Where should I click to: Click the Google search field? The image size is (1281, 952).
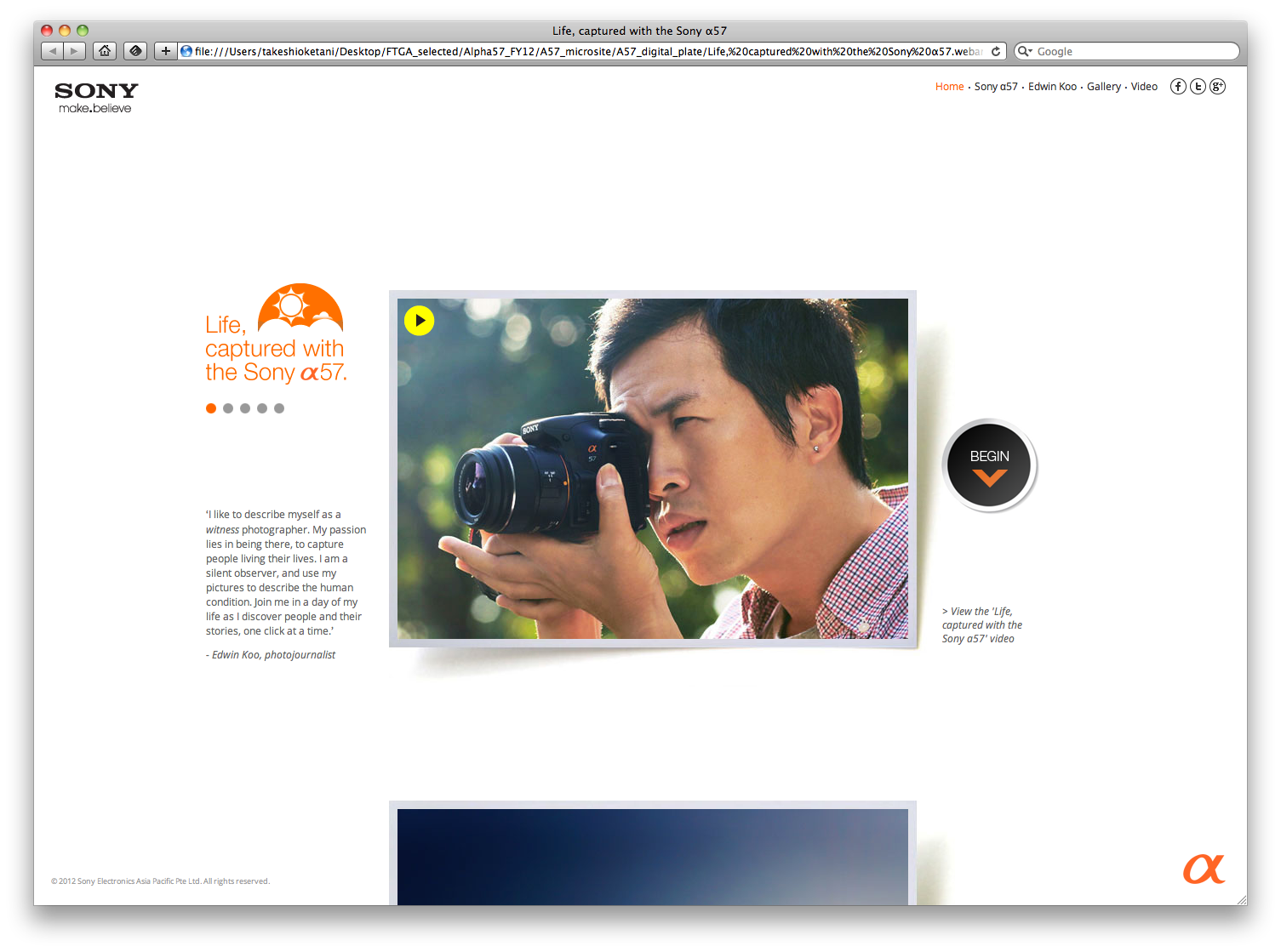1126,51
